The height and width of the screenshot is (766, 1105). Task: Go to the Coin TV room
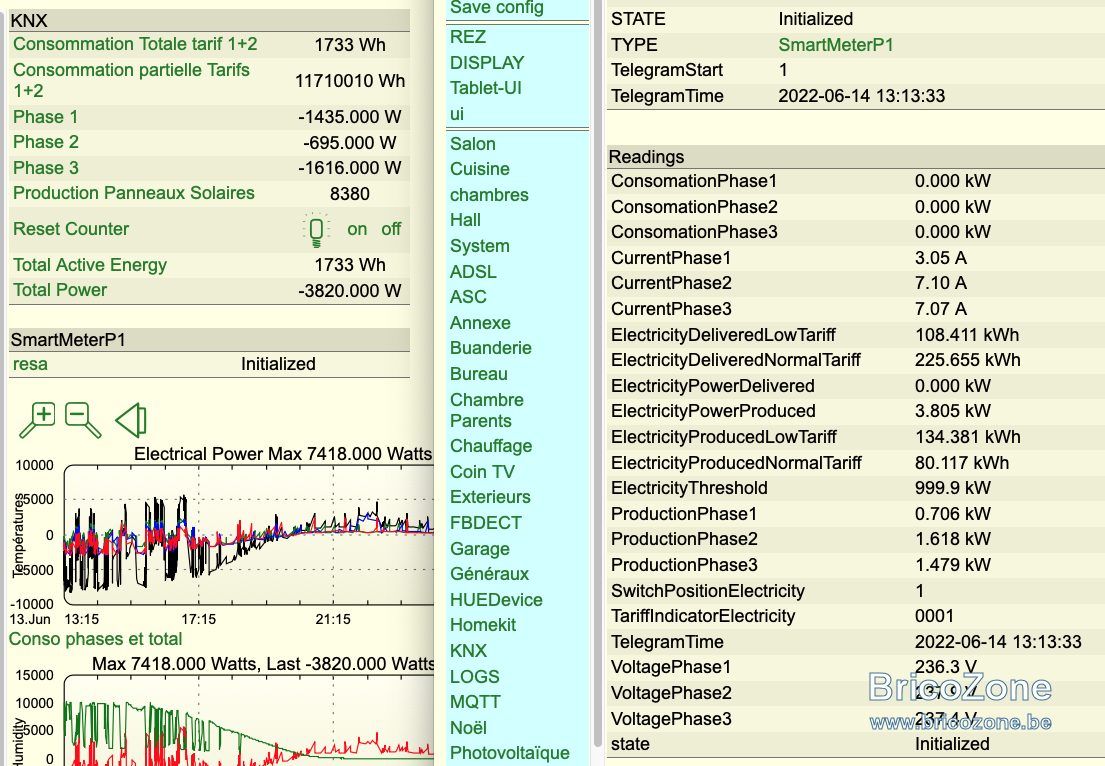(x=483, y=471)
